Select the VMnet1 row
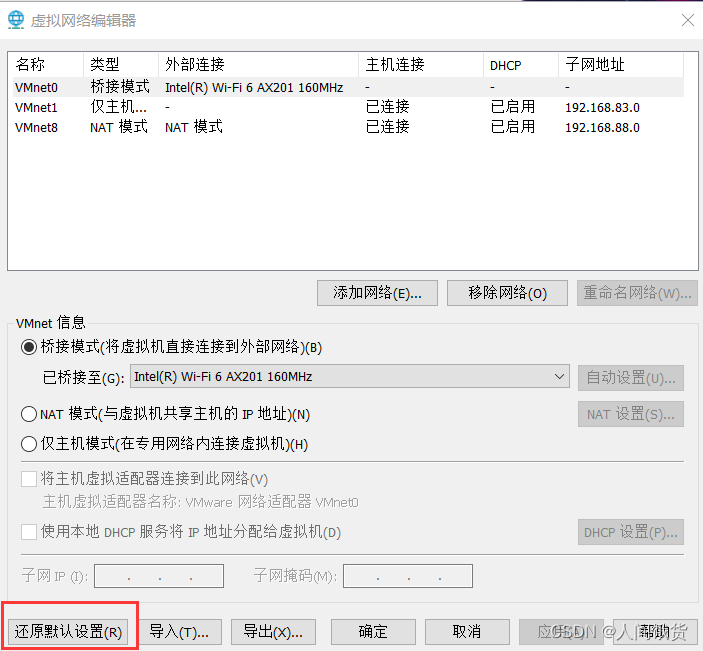Screen dimensions: 703x651 pyautogui.click(x=348, y=107)
